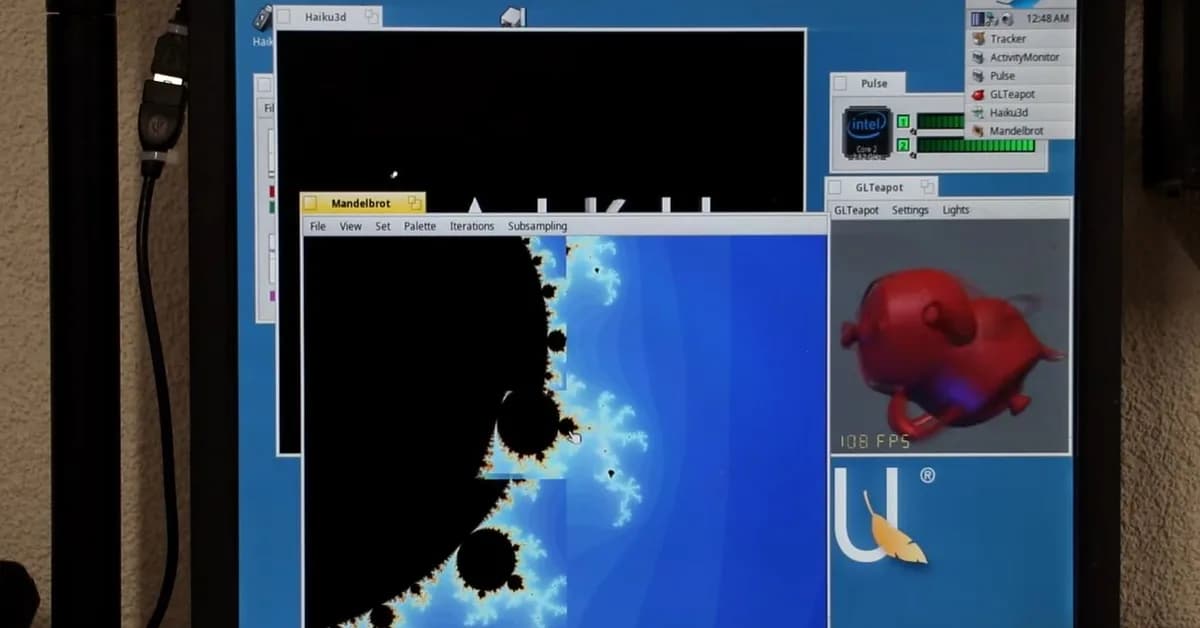Bring up Haiku3d from the Deskbar
Screen dimensions: 1200x628
click(x=1008, y=113)
